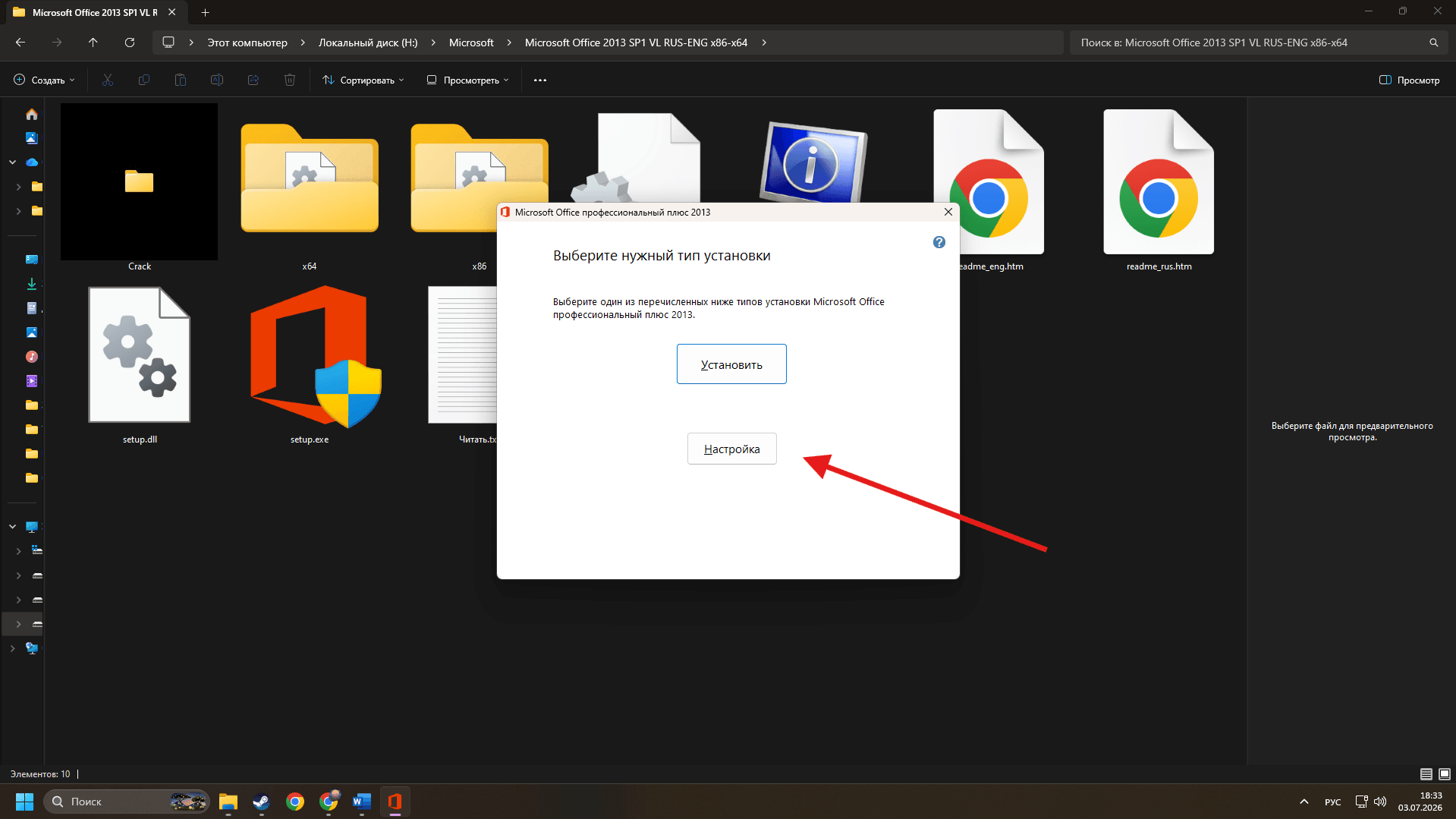Click the Этот компьютер breadcrumb

coord(247,43)
